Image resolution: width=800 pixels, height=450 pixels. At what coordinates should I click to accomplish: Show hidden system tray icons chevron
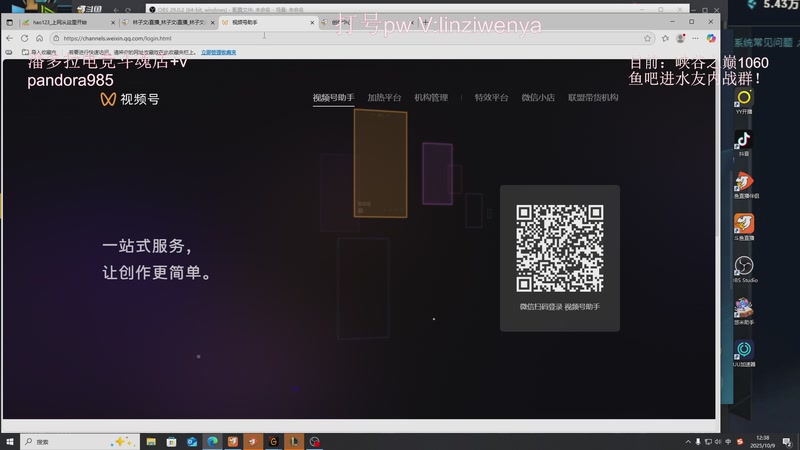click(688, 442)
